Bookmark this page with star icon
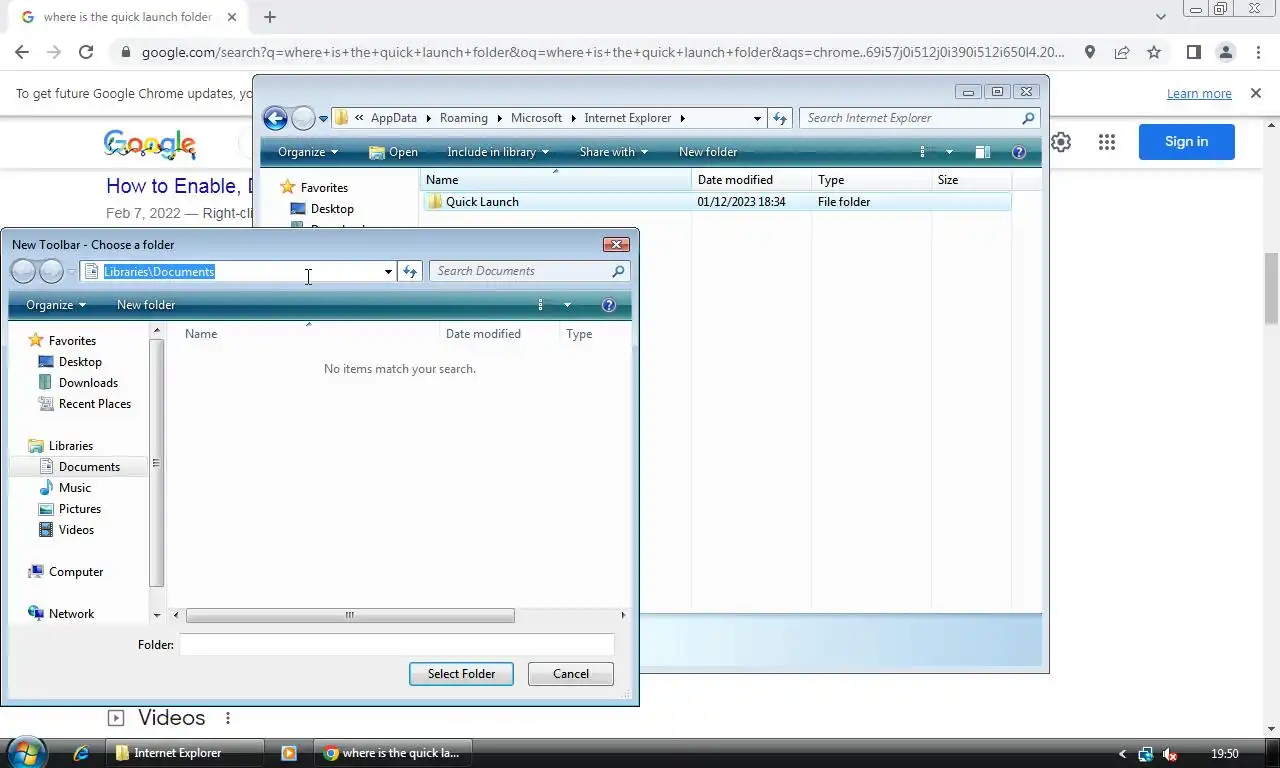The width and height of the screenshot is (1280, 768). [x=1154, y=52]
